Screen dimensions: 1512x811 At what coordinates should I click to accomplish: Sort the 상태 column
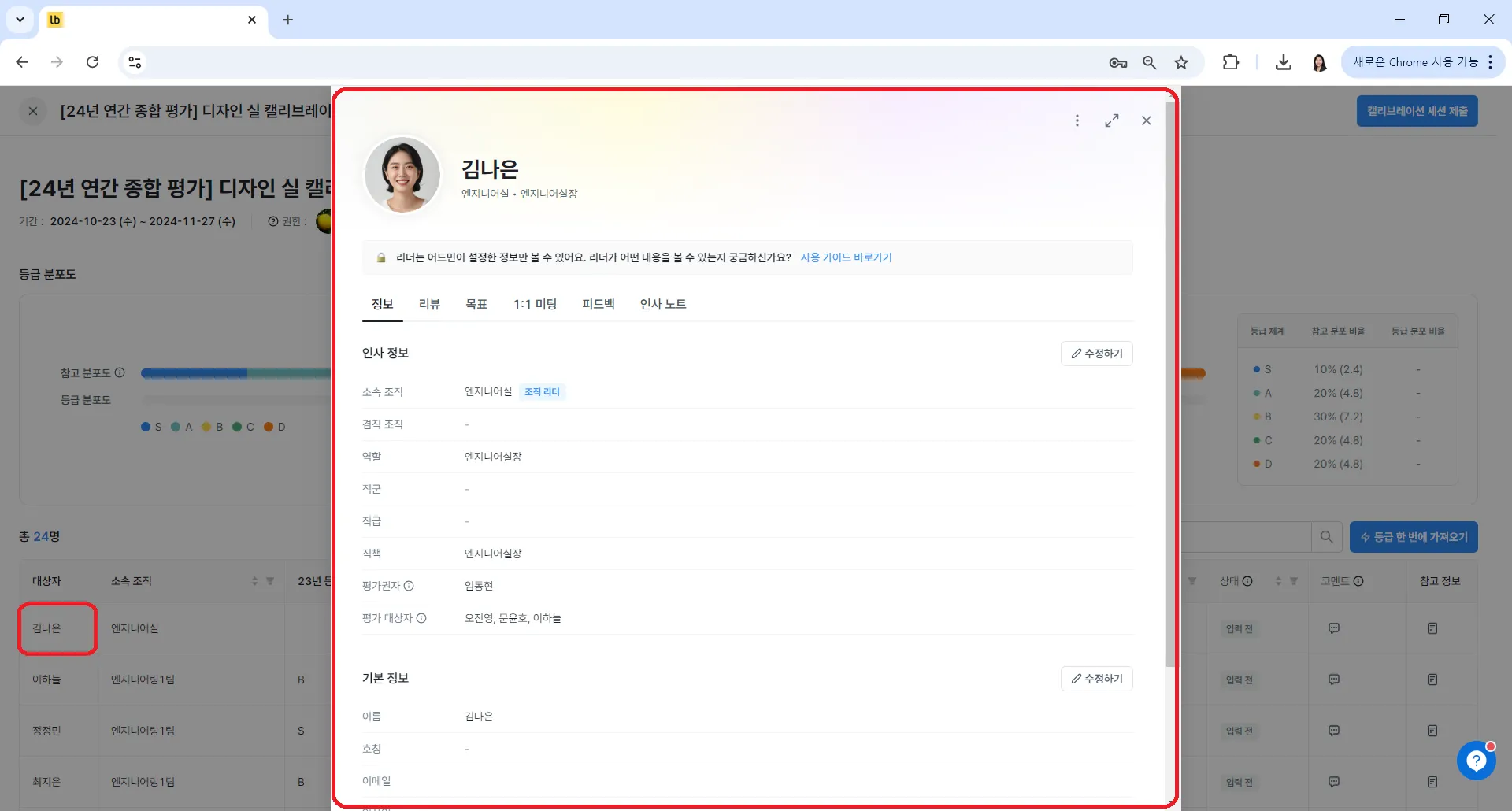coord(1278,581)
